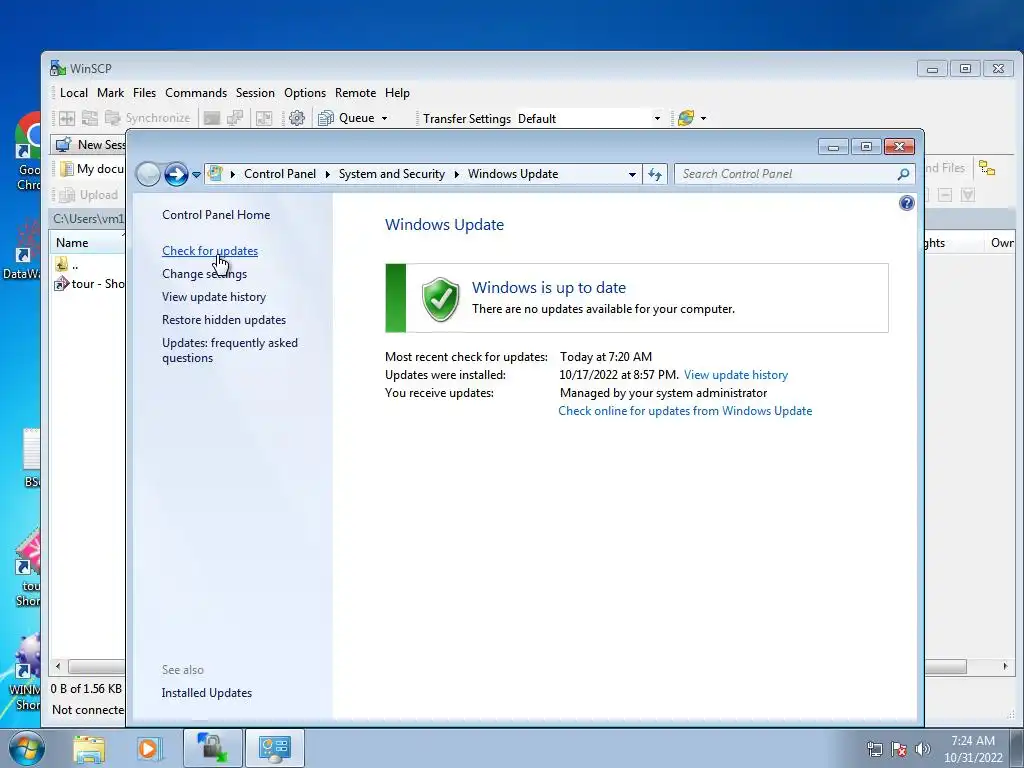Open Windows Start button
1024x768 pixels.
(x=26, y=748)
